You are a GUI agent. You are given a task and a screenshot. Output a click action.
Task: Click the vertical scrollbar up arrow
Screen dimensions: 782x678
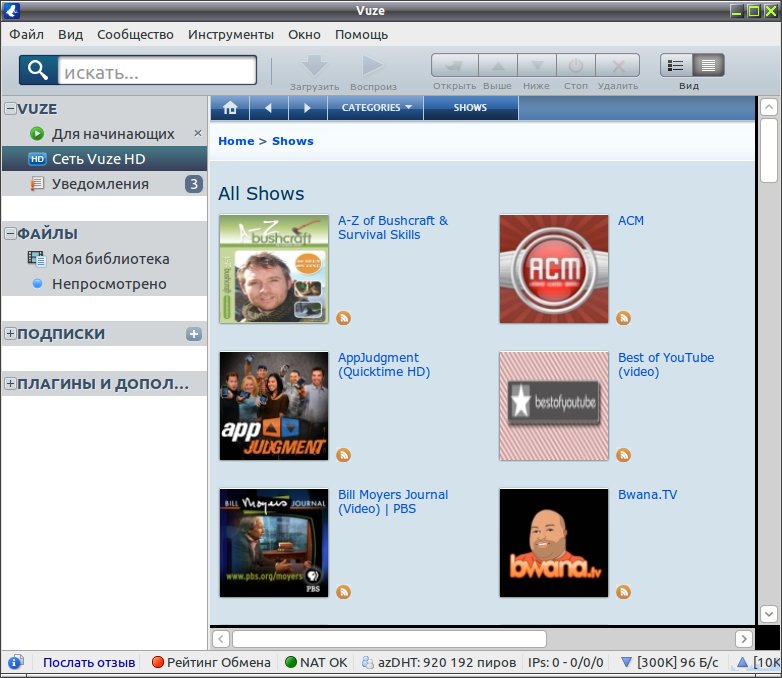coord(769,107)
